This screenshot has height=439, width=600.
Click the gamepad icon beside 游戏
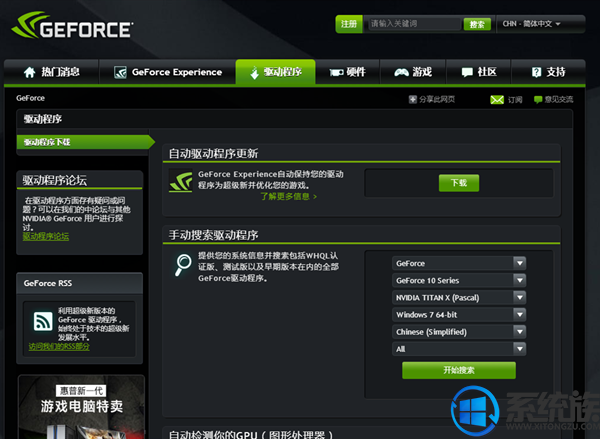401,72
